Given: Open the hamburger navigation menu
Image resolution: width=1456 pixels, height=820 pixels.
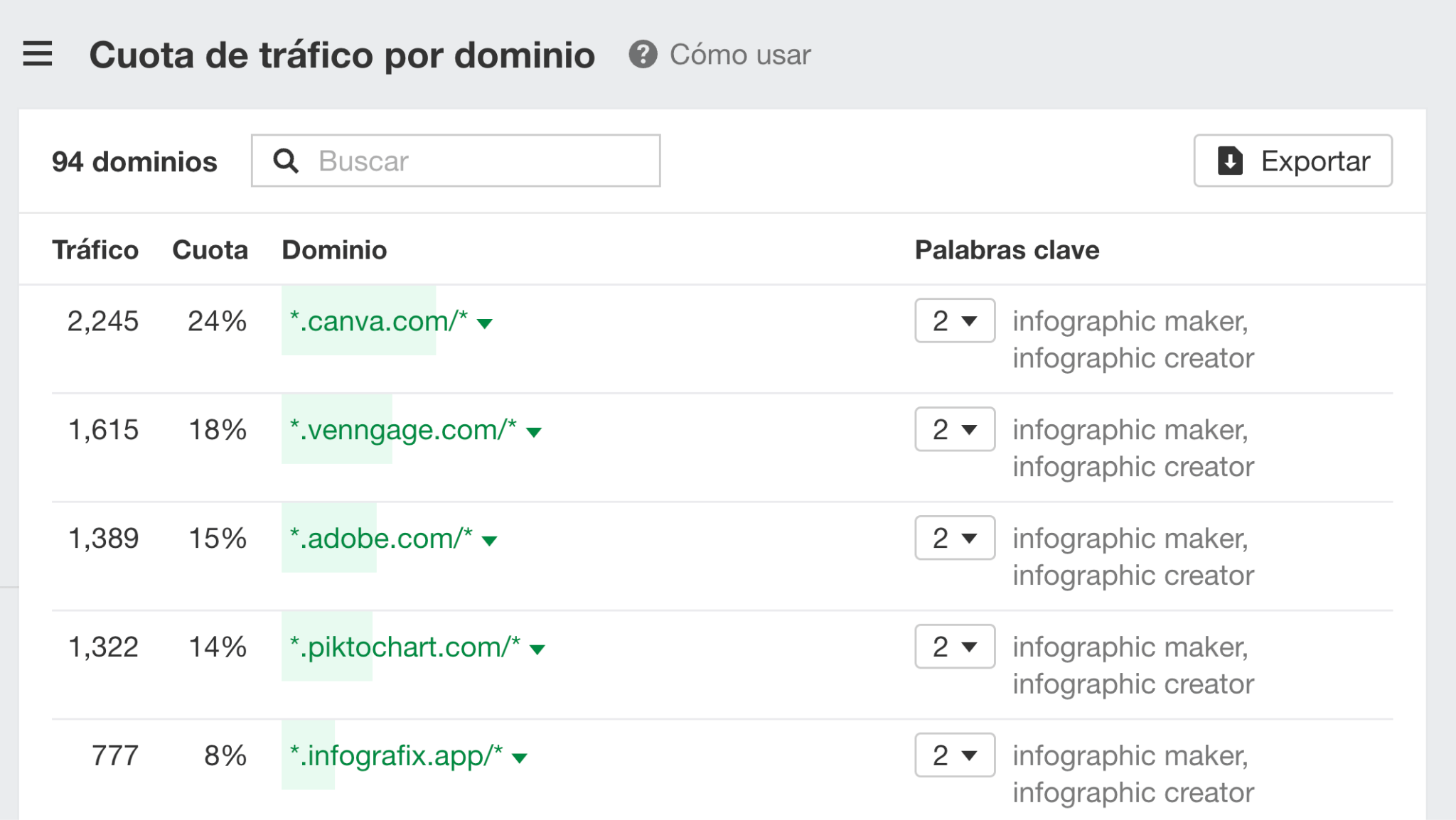Looking at the screenshot, I should coord(38,53).
